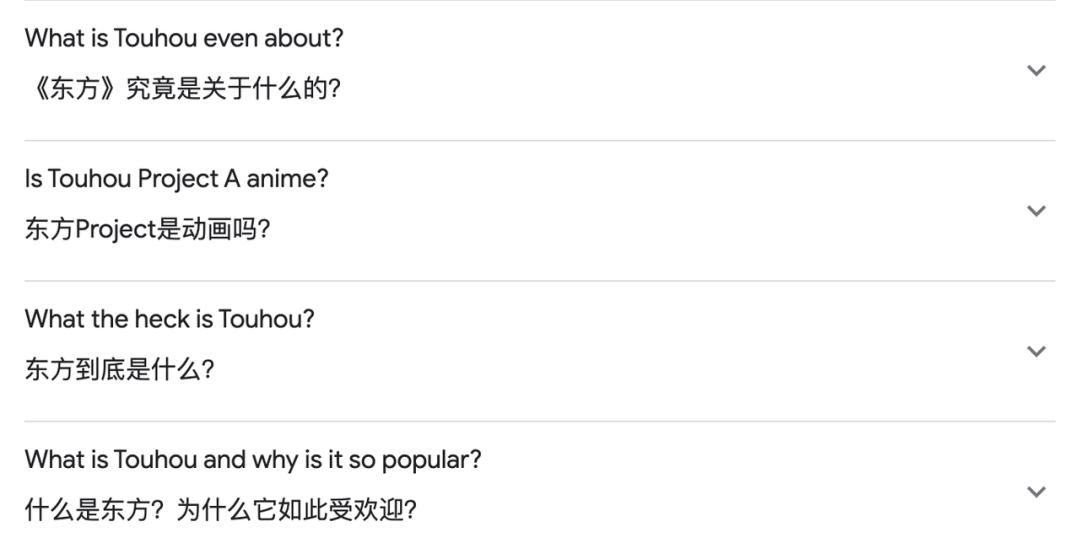This screenshot has width=1080, height=554.
Task: Select the Chinese line '东方到底是什么?'
Action: coord(119,370)
